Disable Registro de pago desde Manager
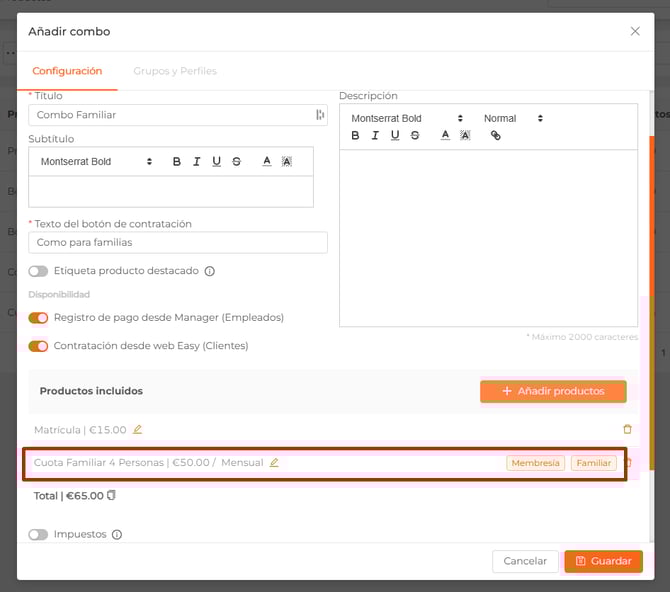Screen dimensions: 670x592 click(x=38, y=318)
